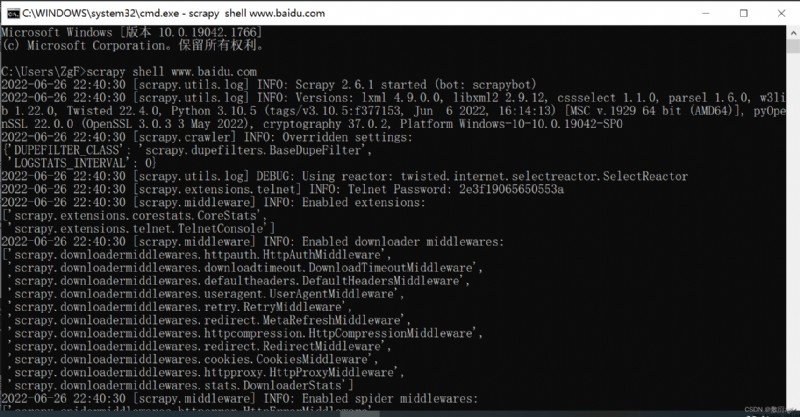
Task: Close the scrapy shell console window
Action: coord(781,13)
